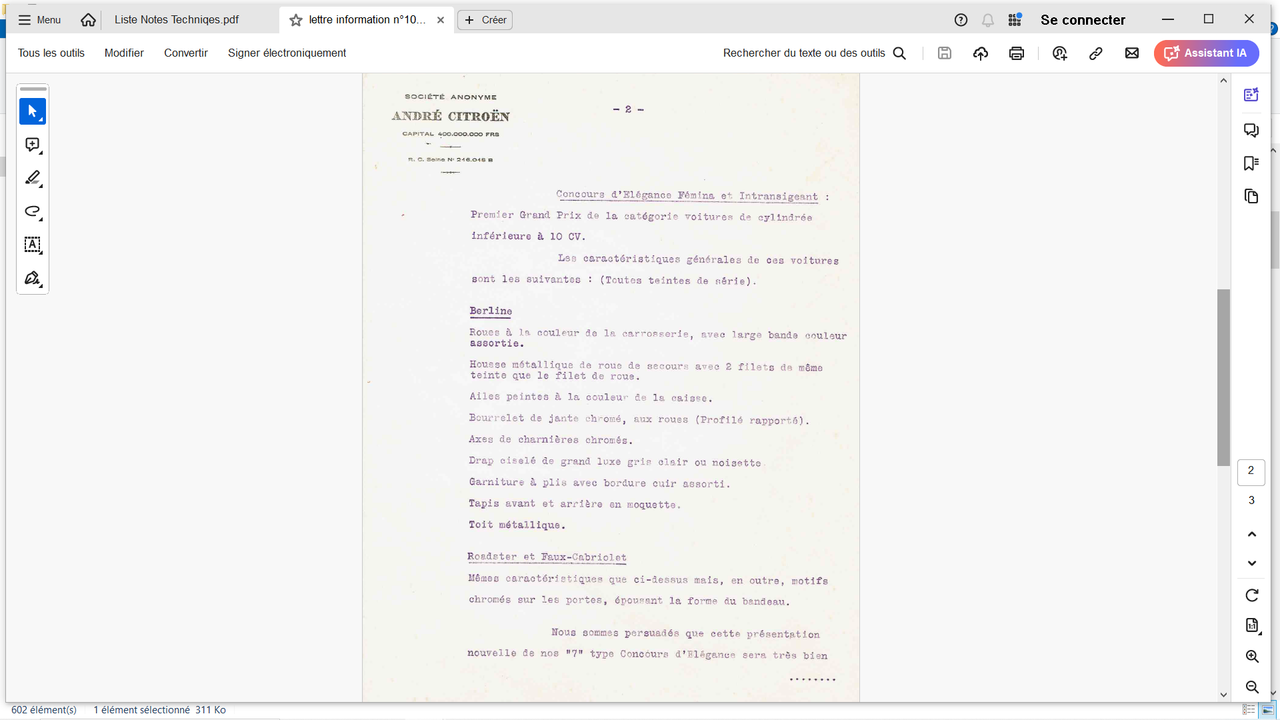Switch to Liste Notes Techniqes.pdf tab
This screenshot has width=1280, height=720.
tap(177, 20)
